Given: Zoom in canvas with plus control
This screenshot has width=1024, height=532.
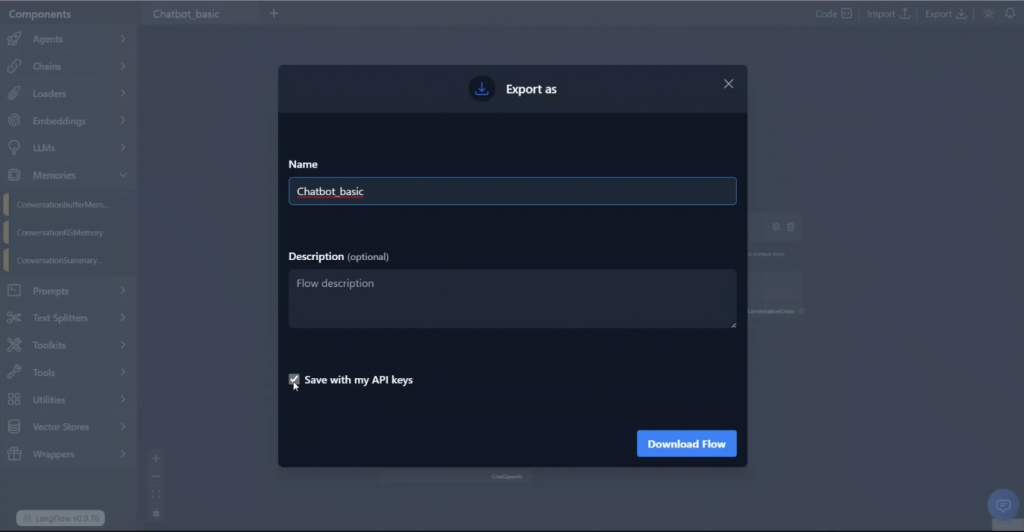Looking at the screenshot, I should tap(156, 459).
